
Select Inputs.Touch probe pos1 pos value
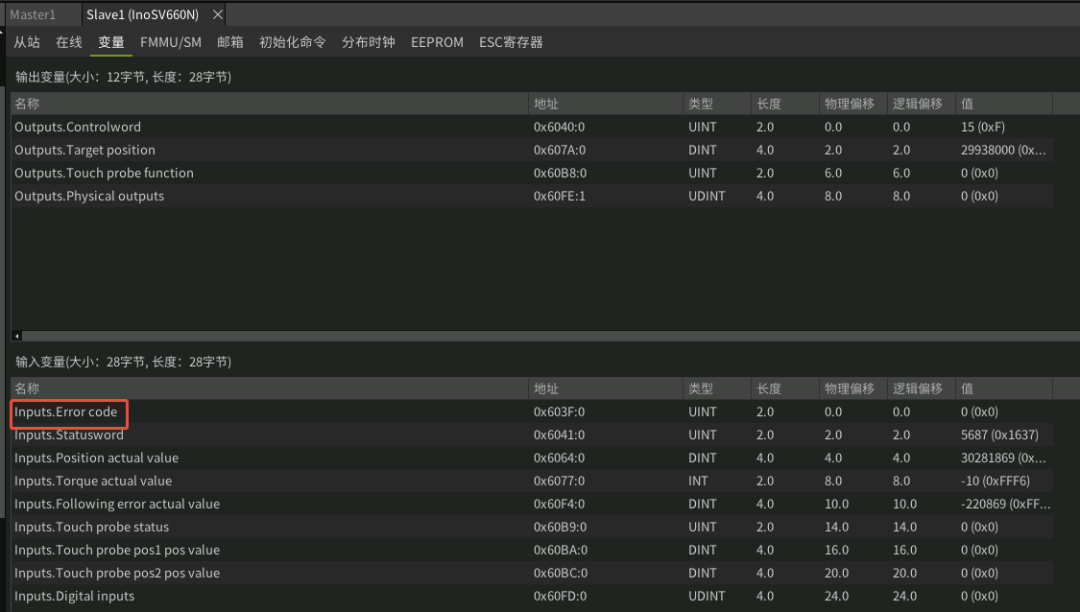pyautogui.click(x=532, y=550)
